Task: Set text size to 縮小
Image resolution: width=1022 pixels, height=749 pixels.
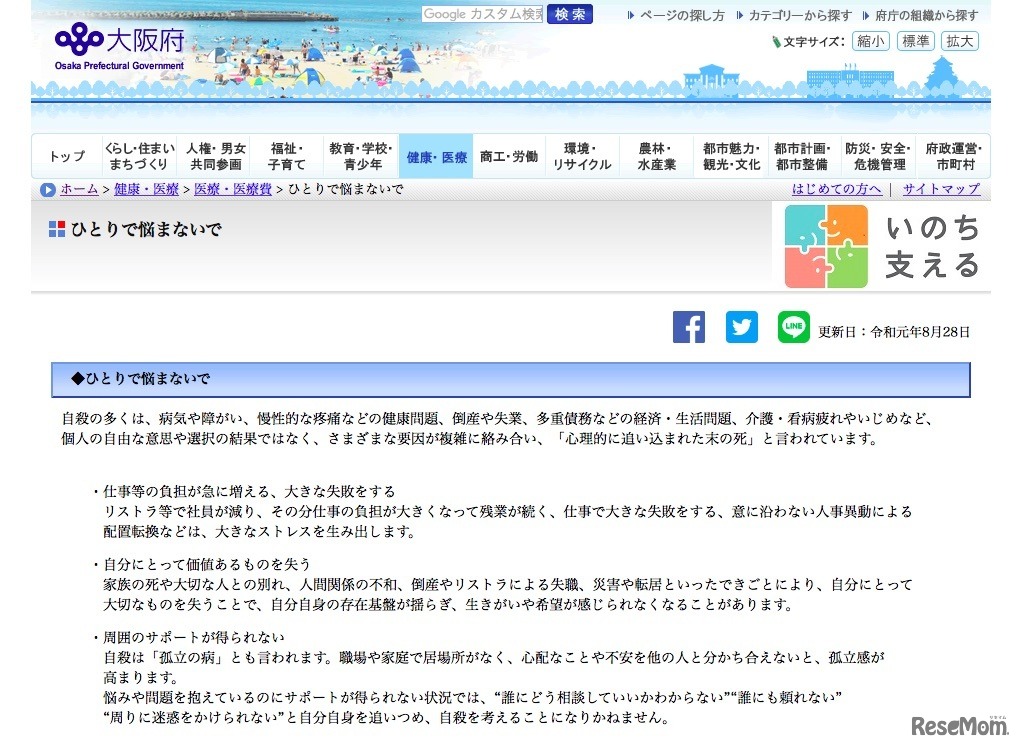Action: [871, 41]
